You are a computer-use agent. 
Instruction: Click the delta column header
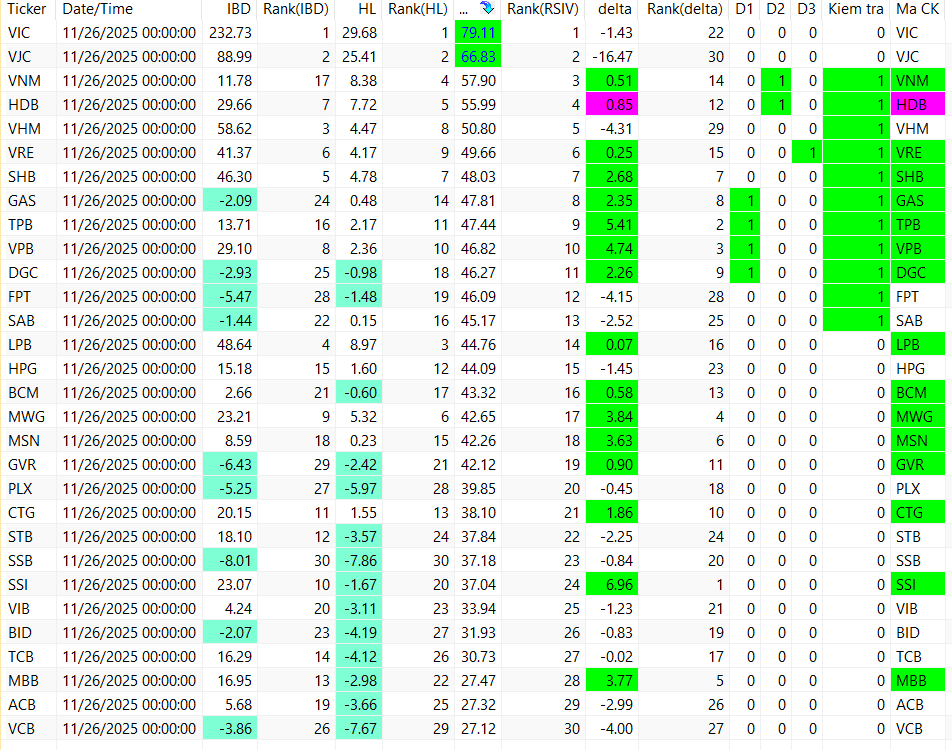[614, 9]
